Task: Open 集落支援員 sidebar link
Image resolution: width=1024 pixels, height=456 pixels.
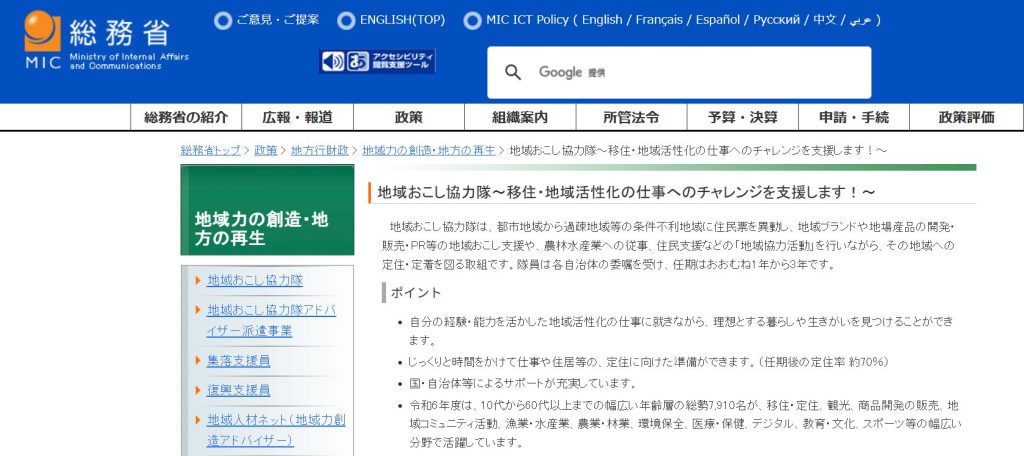Action: [x=238, y=361]
